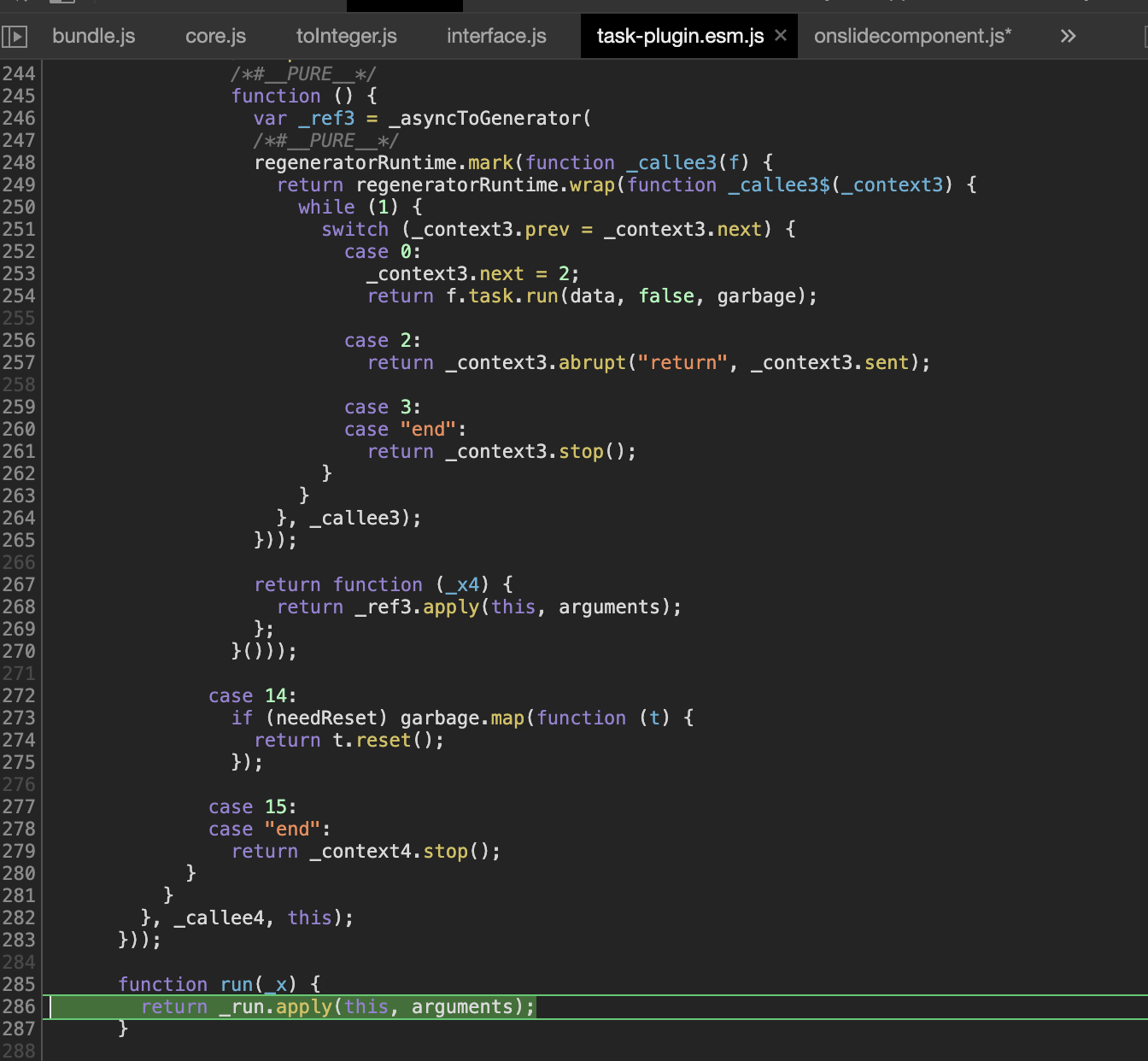
Task: Click line number 272 in the gutter
Action: pos(19,695)
